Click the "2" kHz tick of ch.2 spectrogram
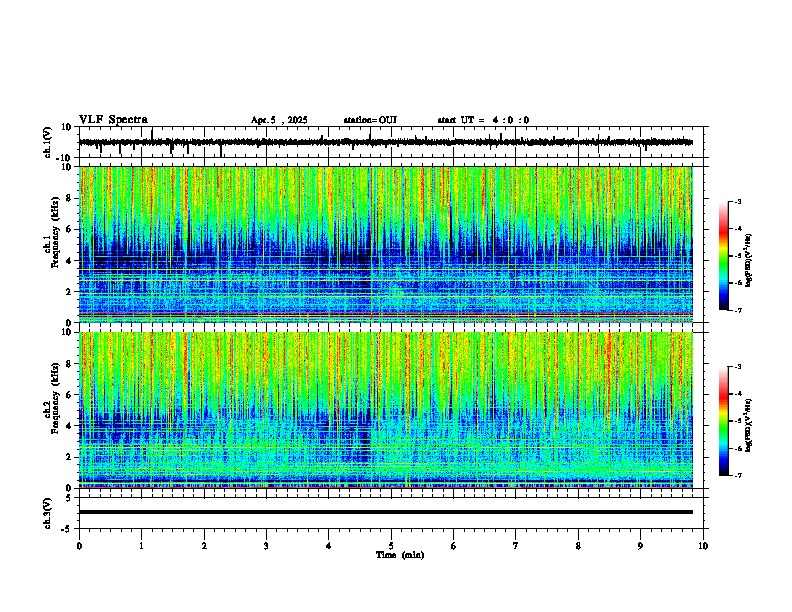792x612 pixels. tap(70, 457)
